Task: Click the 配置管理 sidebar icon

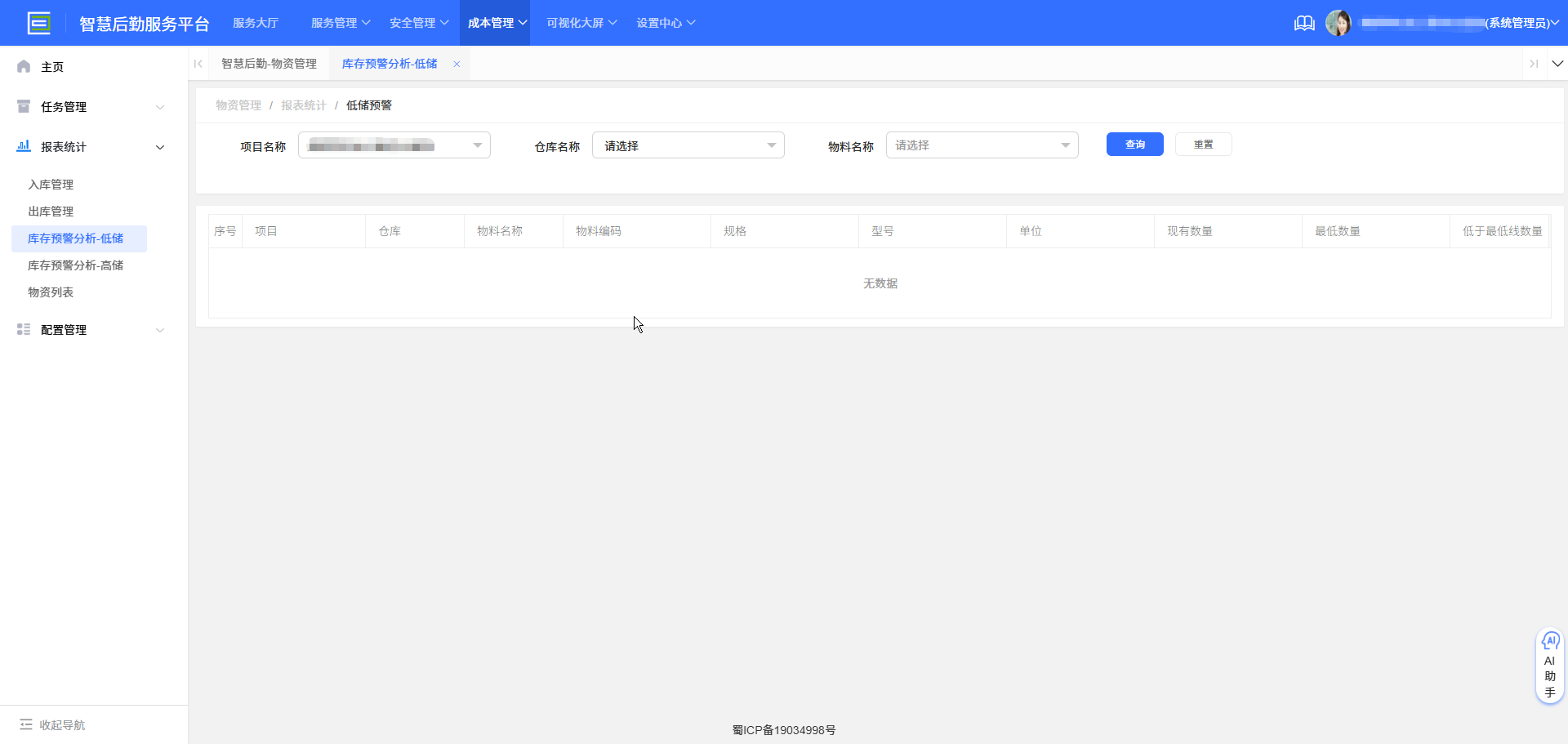Action: point(22,329)
